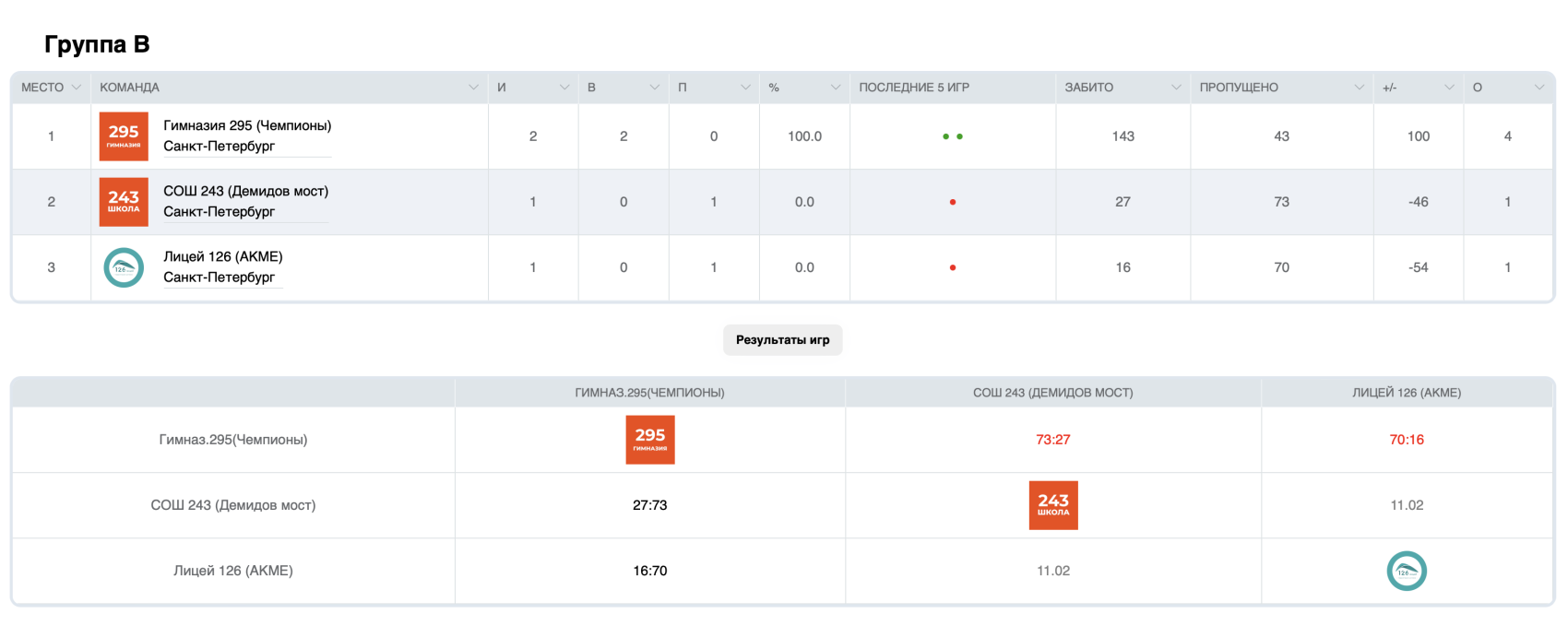
Task: Click 243 школа logo in results grid
Action: [1053, 505]
